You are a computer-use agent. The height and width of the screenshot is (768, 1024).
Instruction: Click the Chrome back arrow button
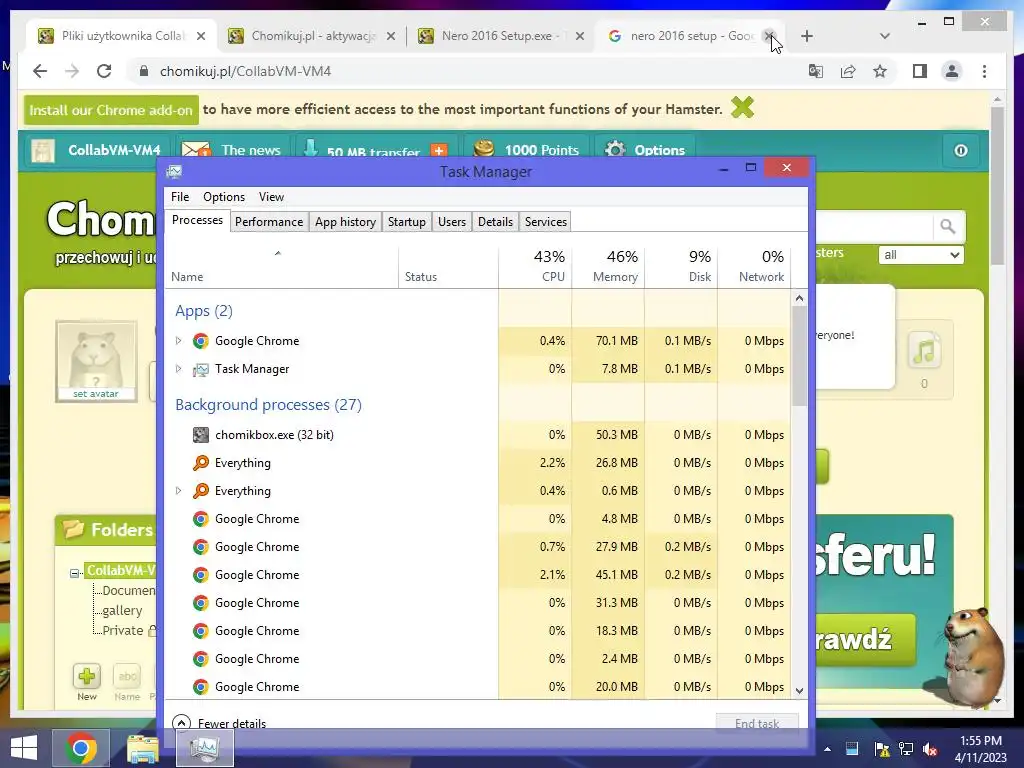[x=40, y=71]
